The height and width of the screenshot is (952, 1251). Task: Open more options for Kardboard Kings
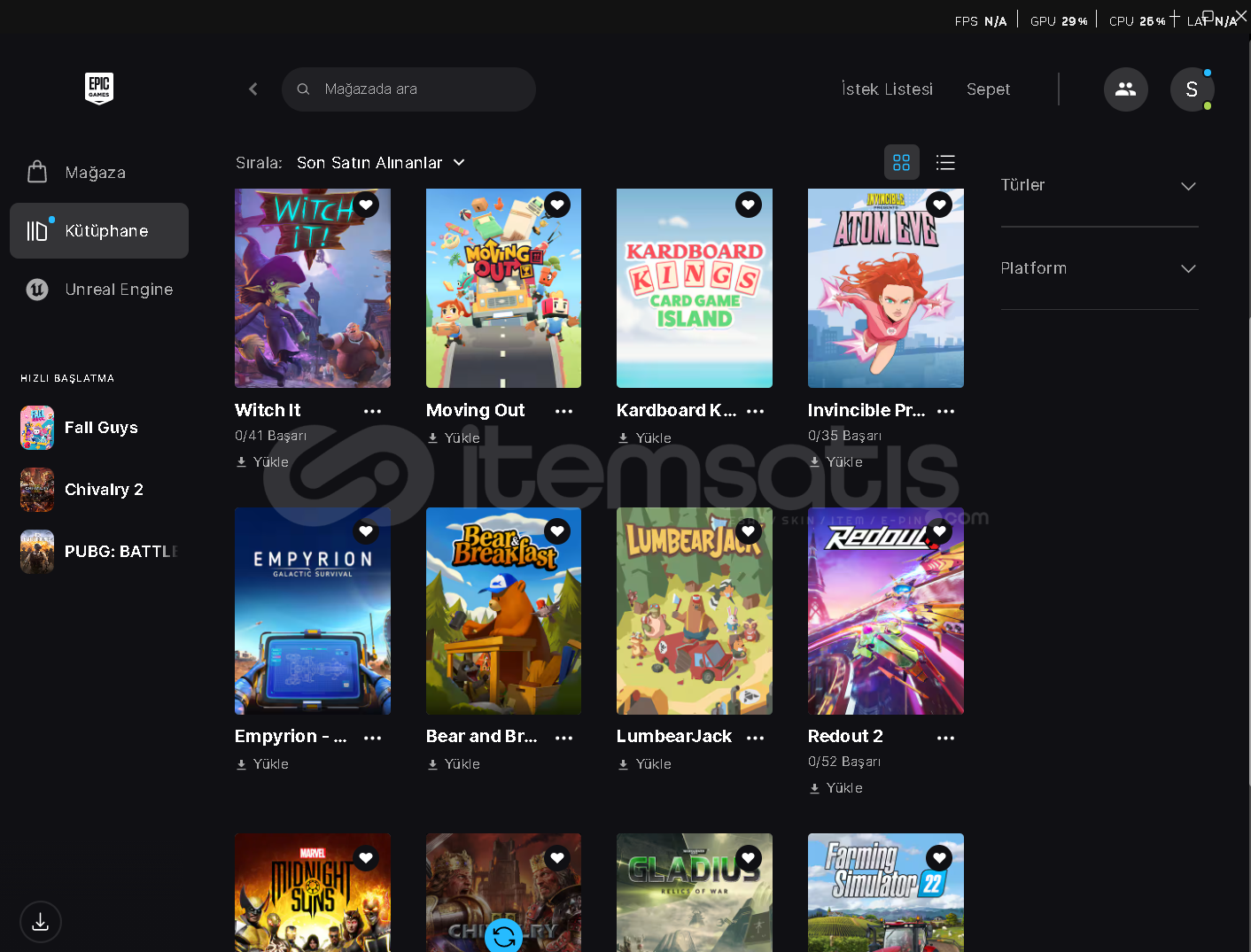(x=756, y=411)
